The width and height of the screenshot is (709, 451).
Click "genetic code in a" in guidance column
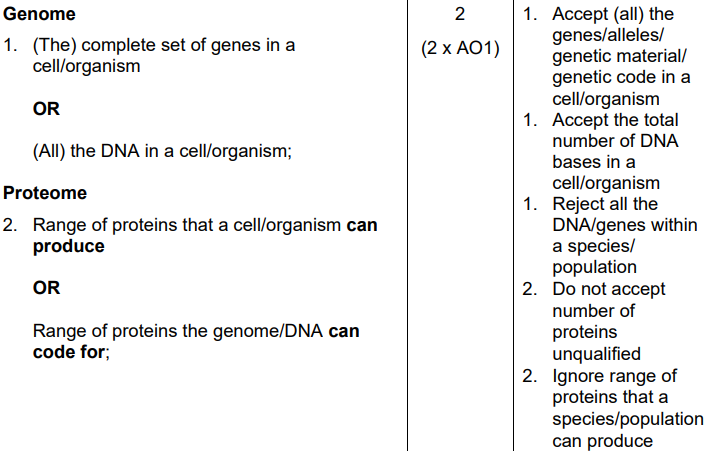(x=620, y=78)
